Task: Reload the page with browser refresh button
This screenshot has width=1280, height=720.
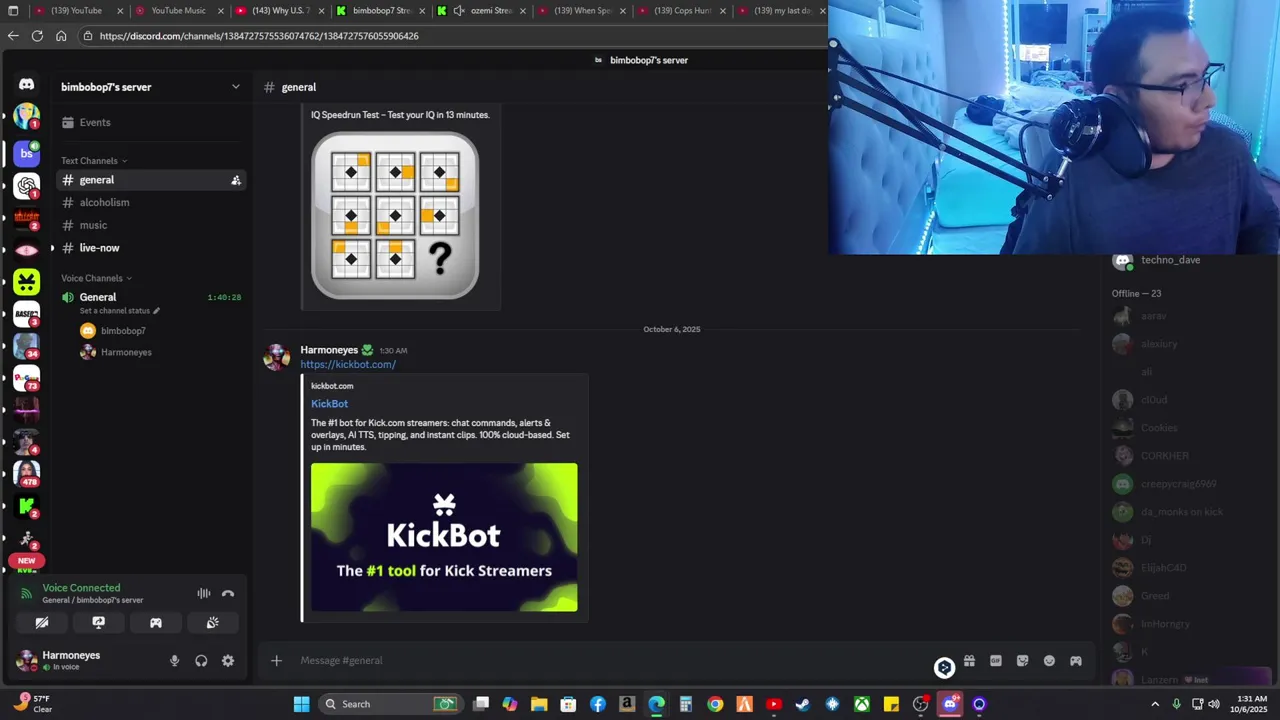Action: pyautogui.click(x=37, y=36)
